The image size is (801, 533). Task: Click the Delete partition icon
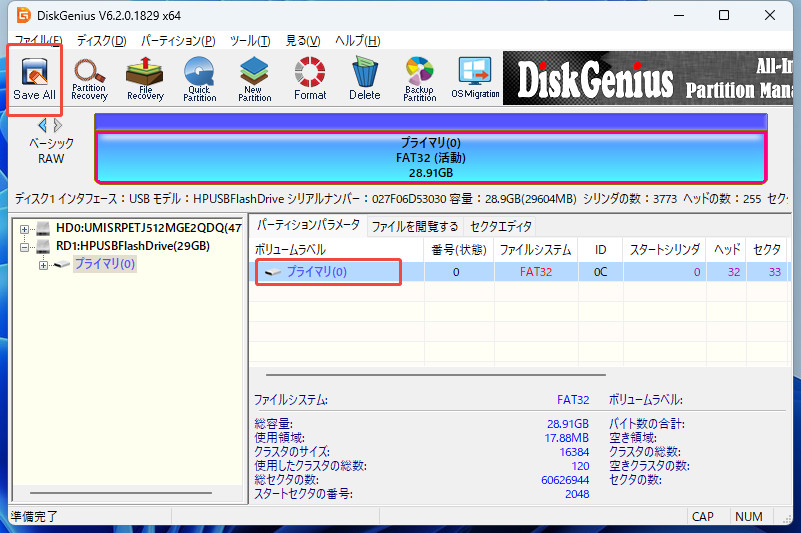click(x=365, y=79)
